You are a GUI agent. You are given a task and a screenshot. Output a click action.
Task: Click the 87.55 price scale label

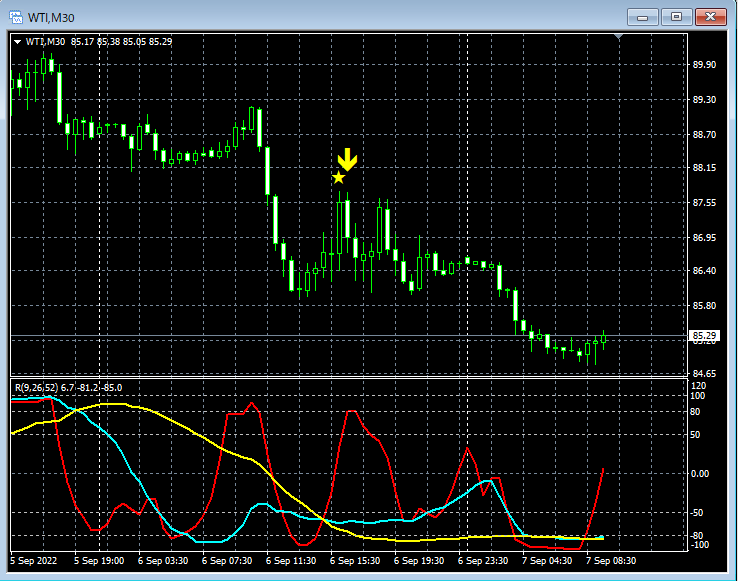tap(704, 203)
